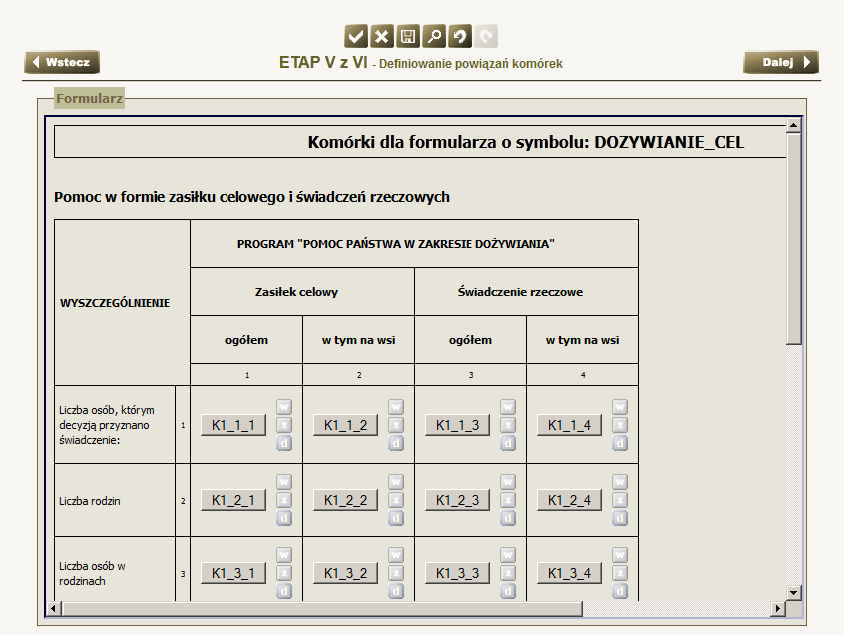Click the 'd' icon beside K1_1_3

pyautogui.click(x=508, y=443)
